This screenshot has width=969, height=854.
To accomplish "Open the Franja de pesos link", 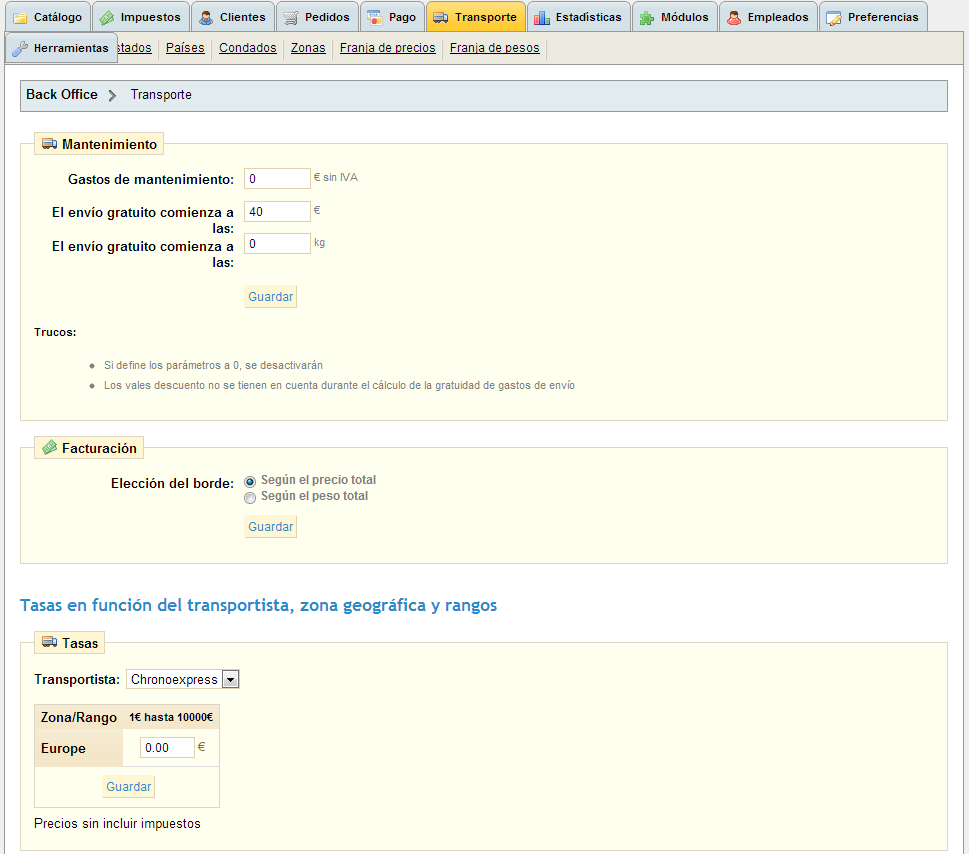I will pos(494,48).
